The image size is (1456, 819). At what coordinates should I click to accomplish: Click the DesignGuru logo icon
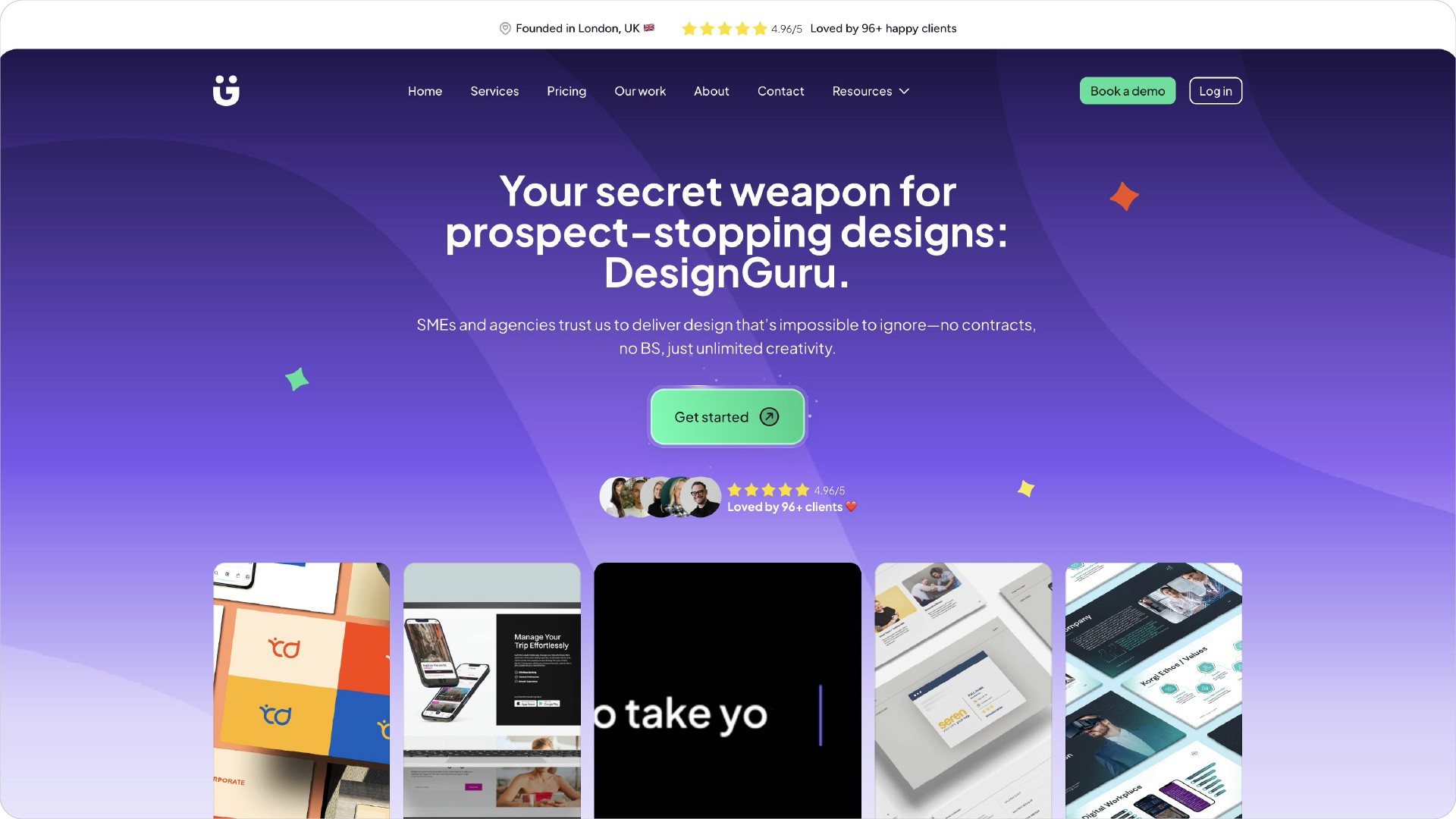pyautogui.click(x=226, y=90)
